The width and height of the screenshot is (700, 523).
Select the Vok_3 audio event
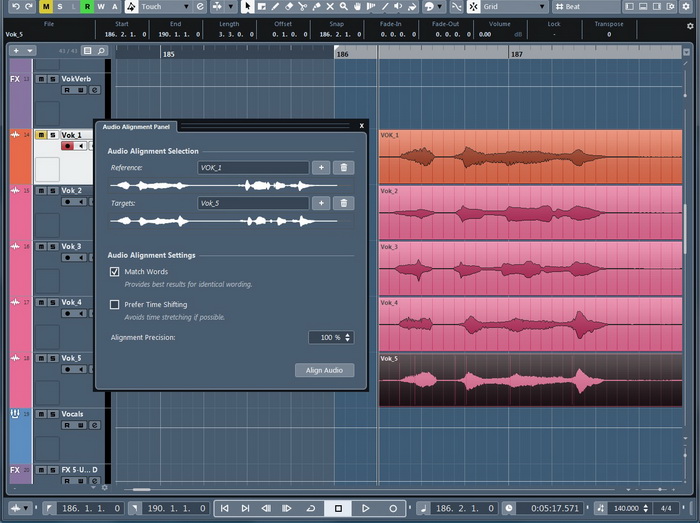point(530,269)
